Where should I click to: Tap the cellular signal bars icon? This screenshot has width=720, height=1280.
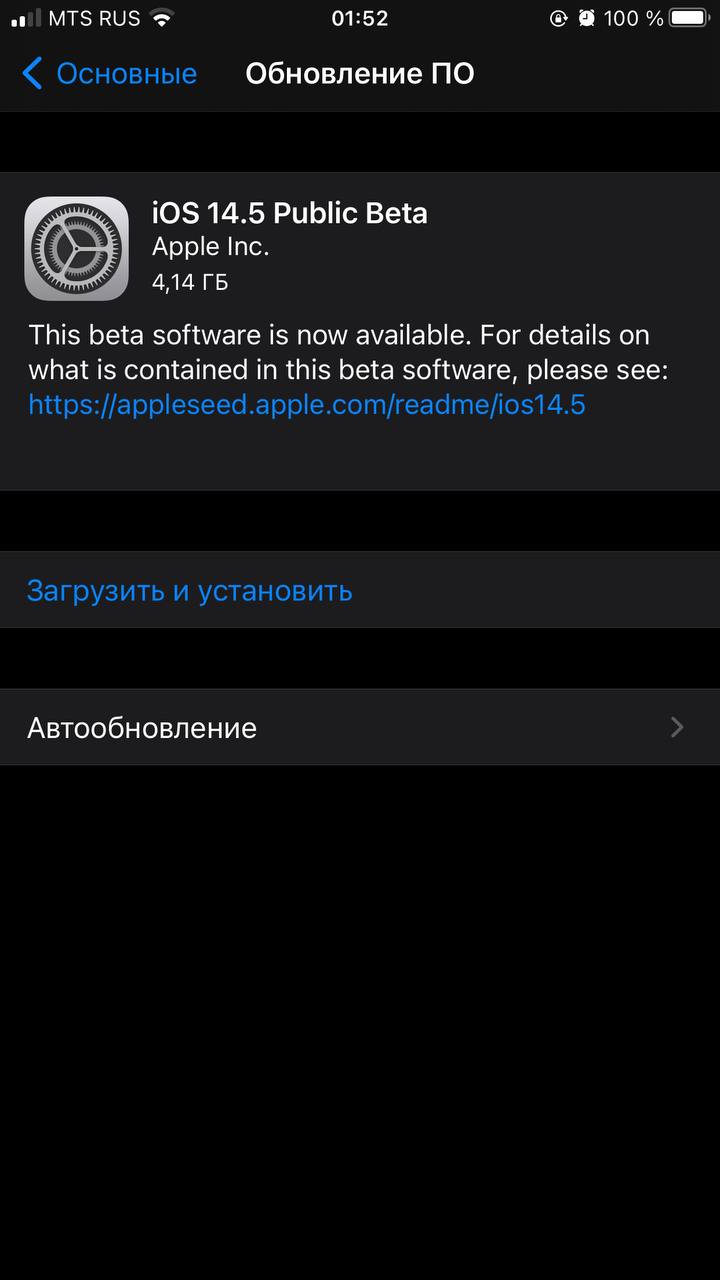25,18
